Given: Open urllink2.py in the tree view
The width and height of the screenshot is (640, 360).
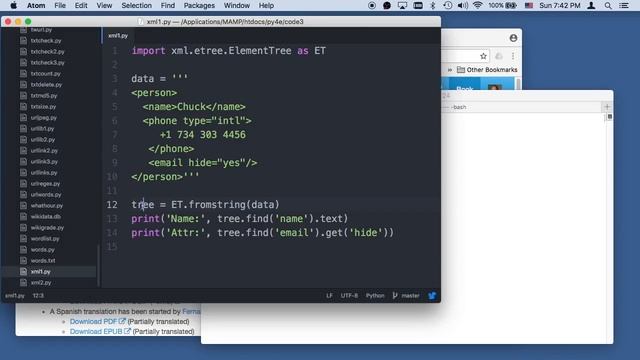Looking at the screenshot, I should 44,151.
